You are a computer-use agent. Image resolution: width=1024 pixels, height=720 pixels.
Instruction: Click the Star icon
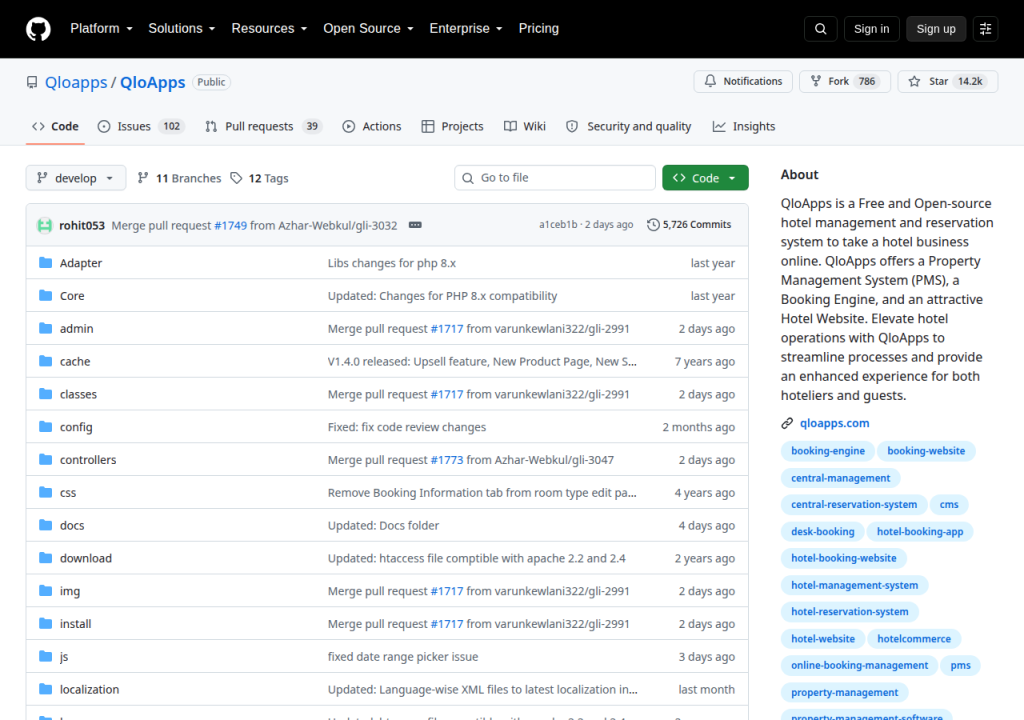click(x=914, y=81)
